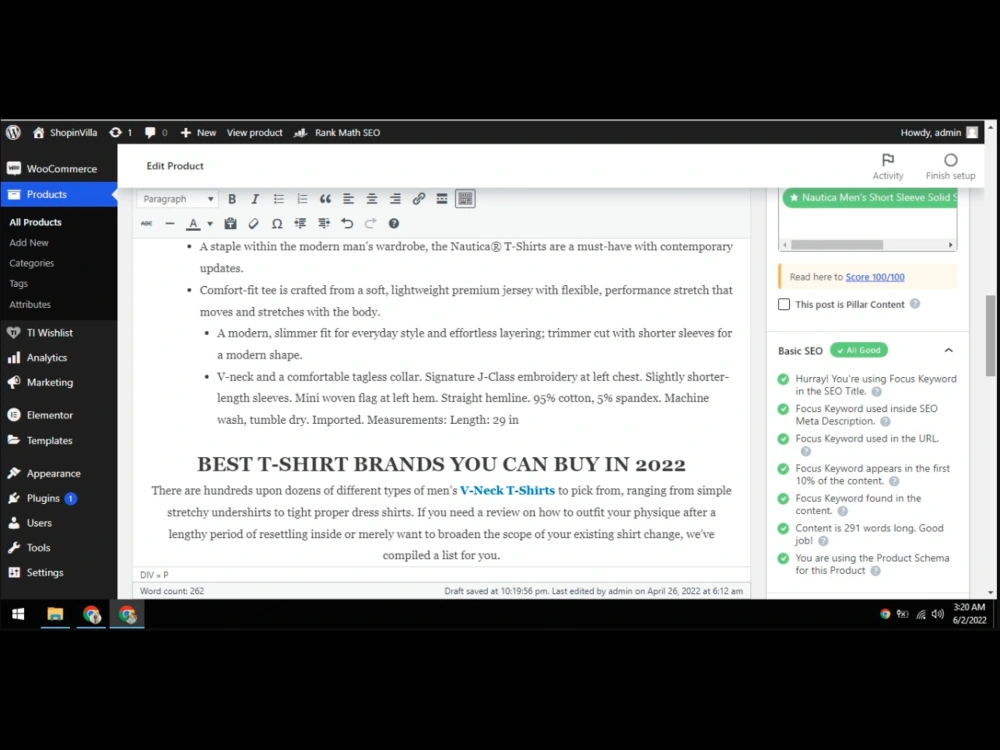
Task: Apply blockquote formatting
Action: (x=325, y=199)
